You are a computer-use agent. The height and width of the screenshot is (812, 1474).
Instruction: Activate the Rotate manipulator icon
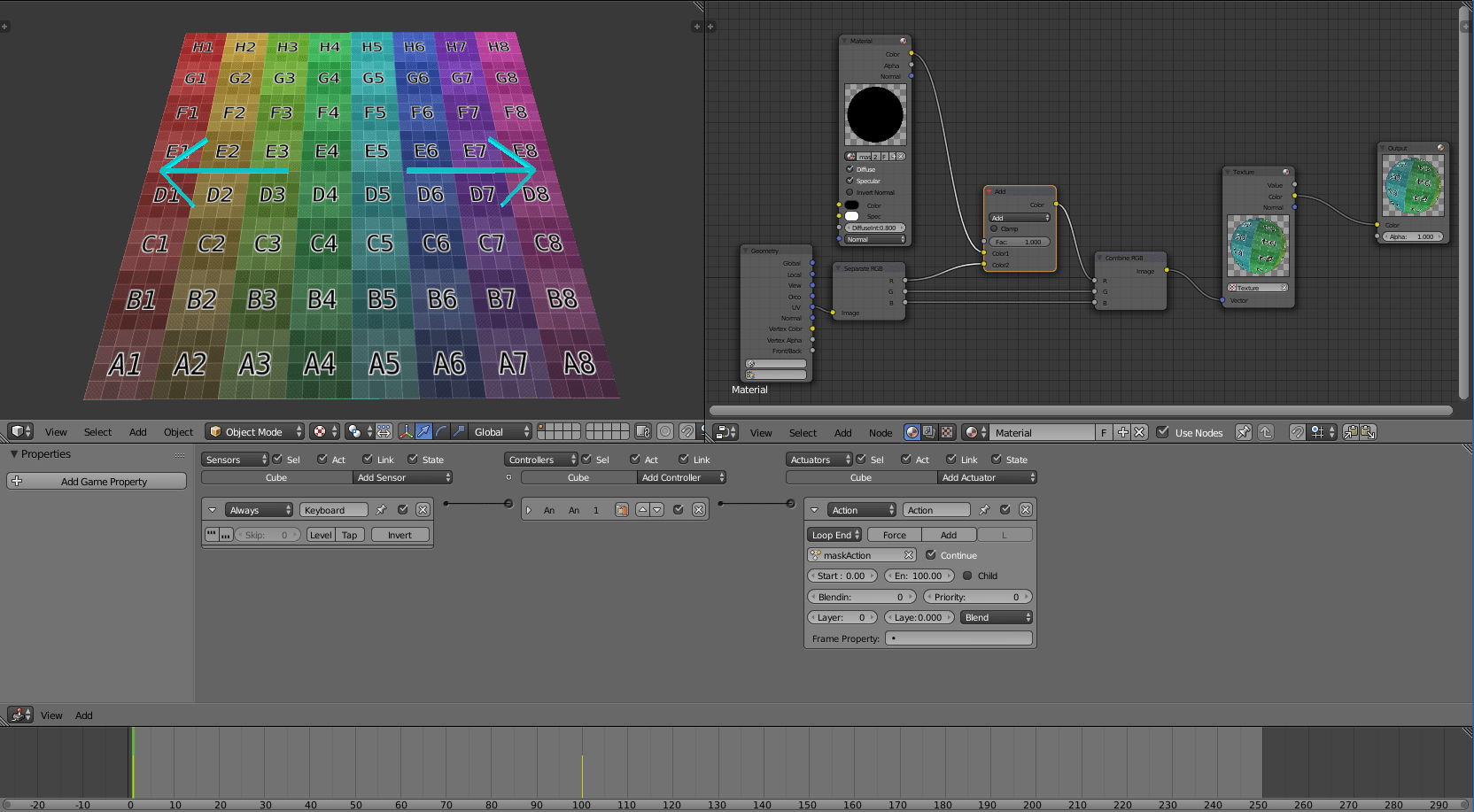click(441, 431)
